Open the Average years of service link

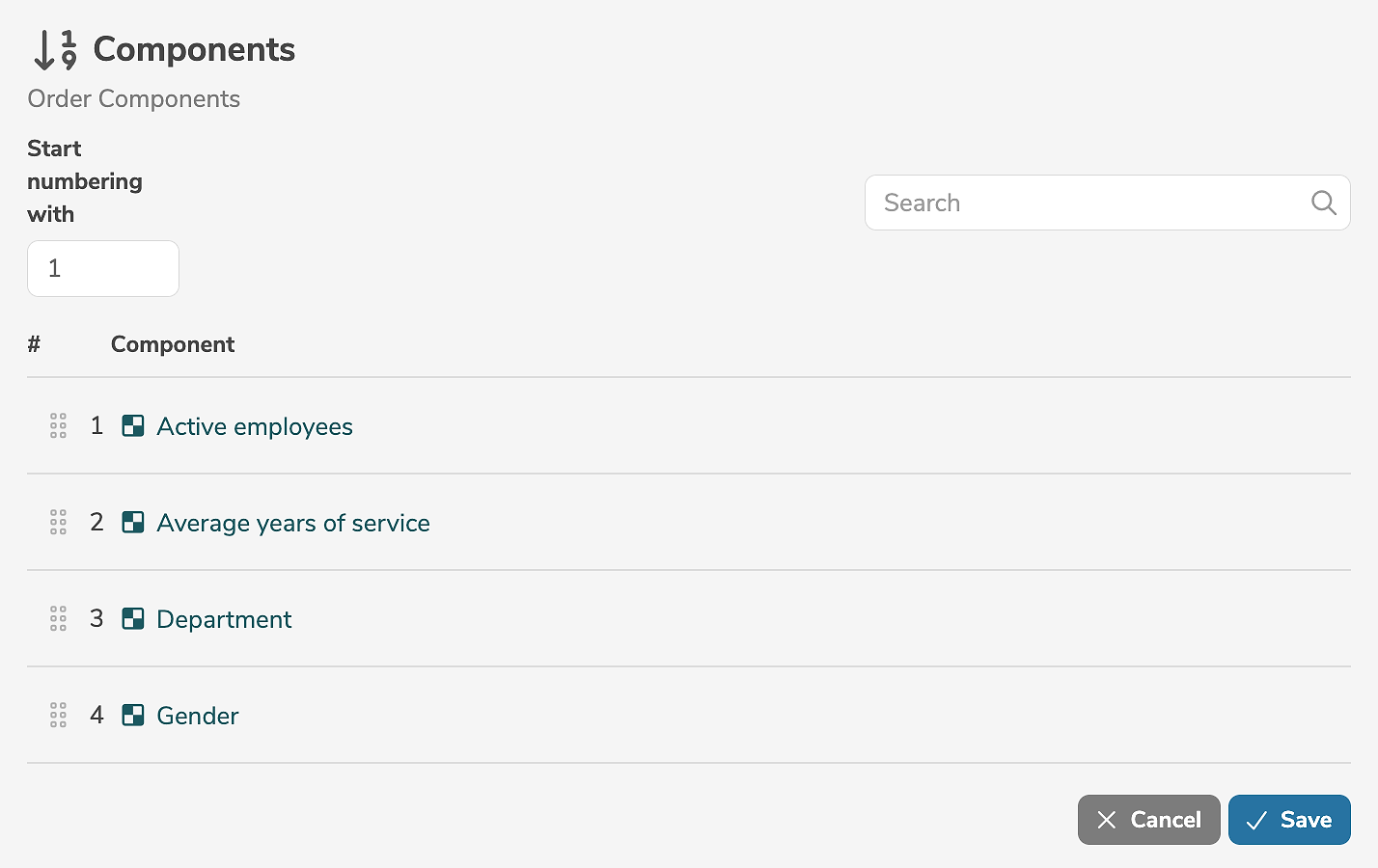tap(293, 523)
